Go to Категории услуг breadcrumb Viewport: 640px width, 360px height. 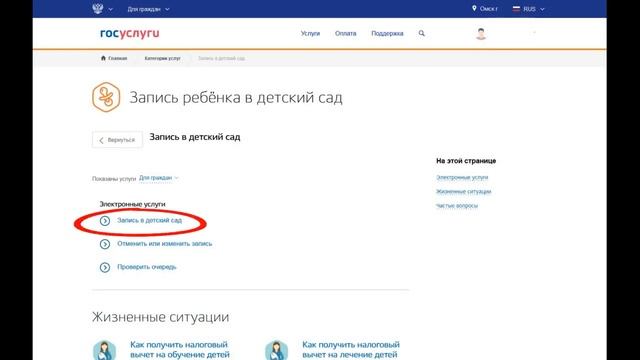click(162, 58)
